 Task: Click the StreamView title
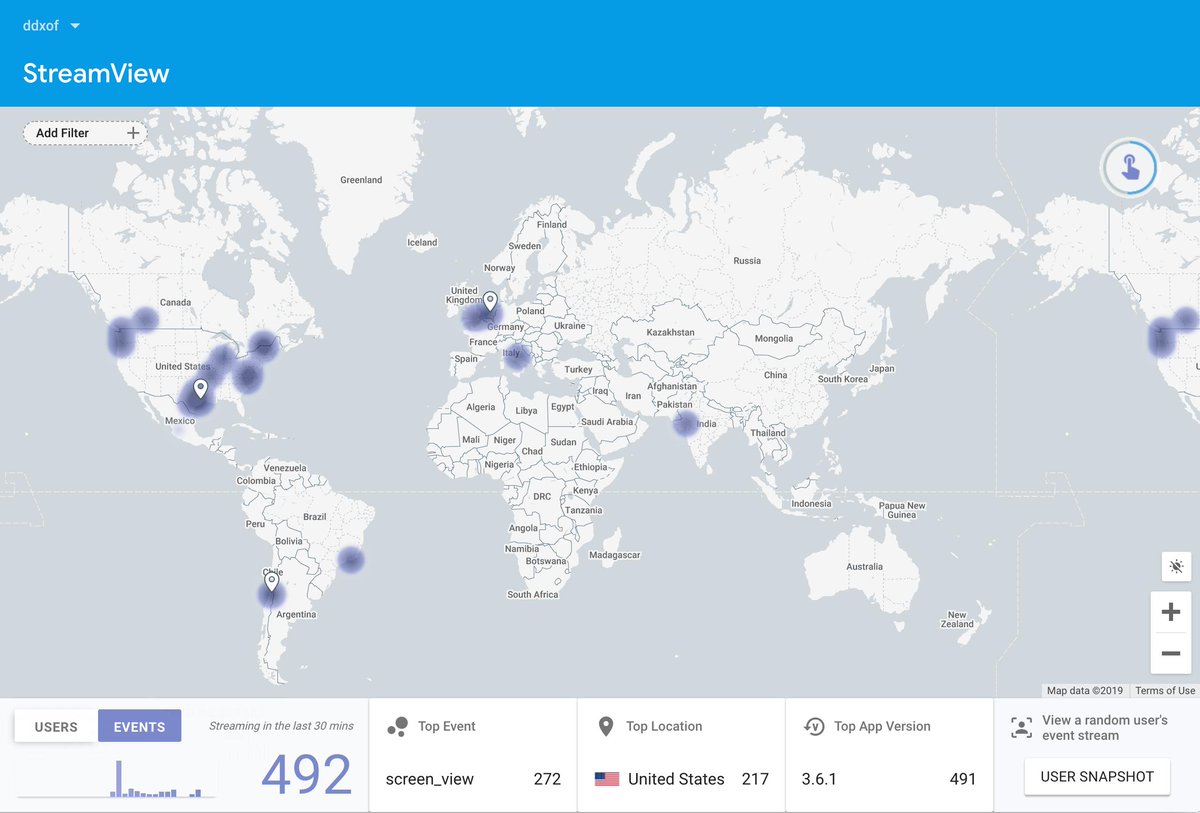click(96, 73)
